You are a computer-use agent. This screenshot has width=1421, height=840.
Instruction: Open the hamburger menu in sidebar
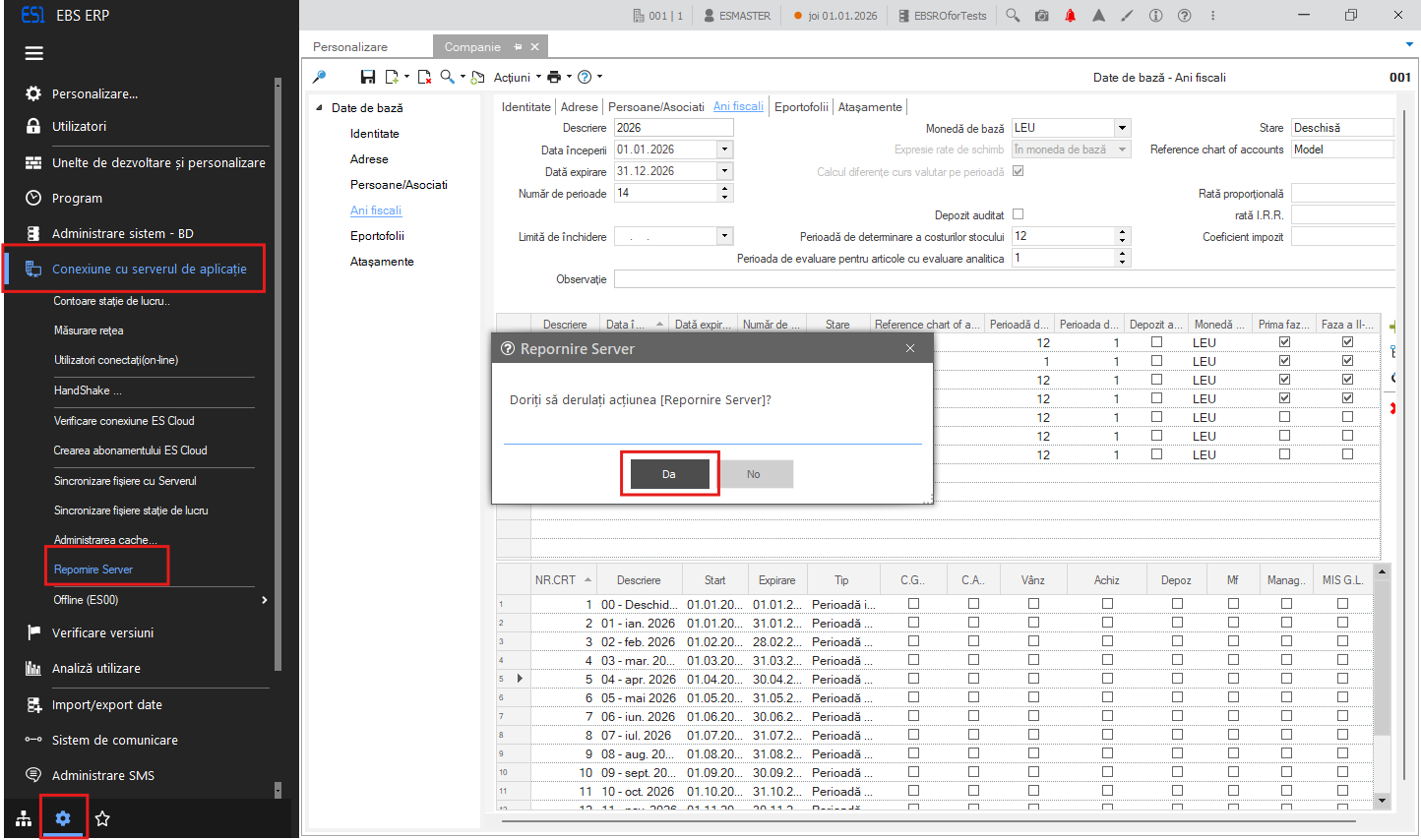[34, 53]
